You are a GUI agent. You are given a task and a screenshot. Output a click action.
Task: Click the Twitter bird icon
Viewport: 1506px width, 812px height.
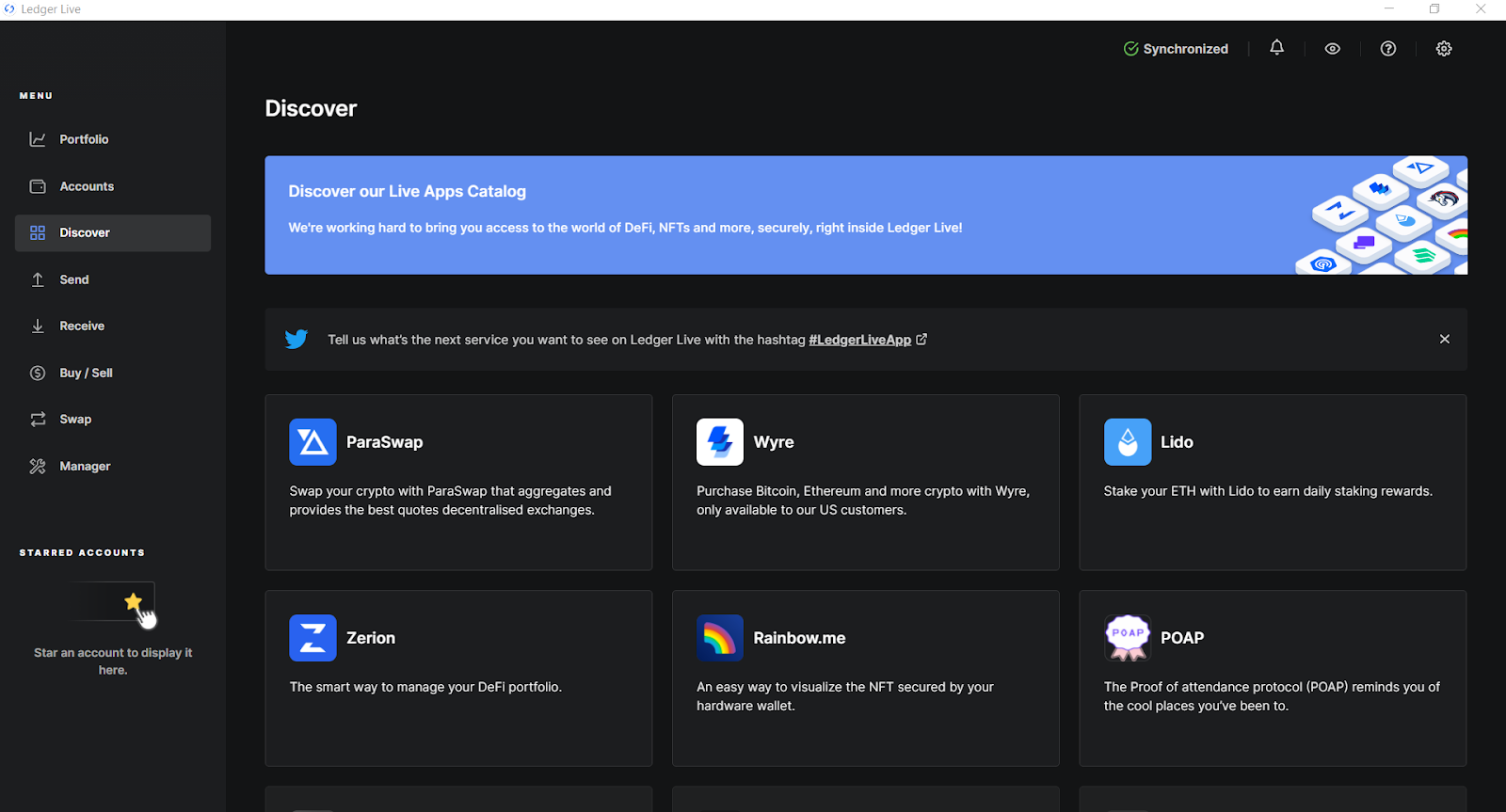(296, 339)
